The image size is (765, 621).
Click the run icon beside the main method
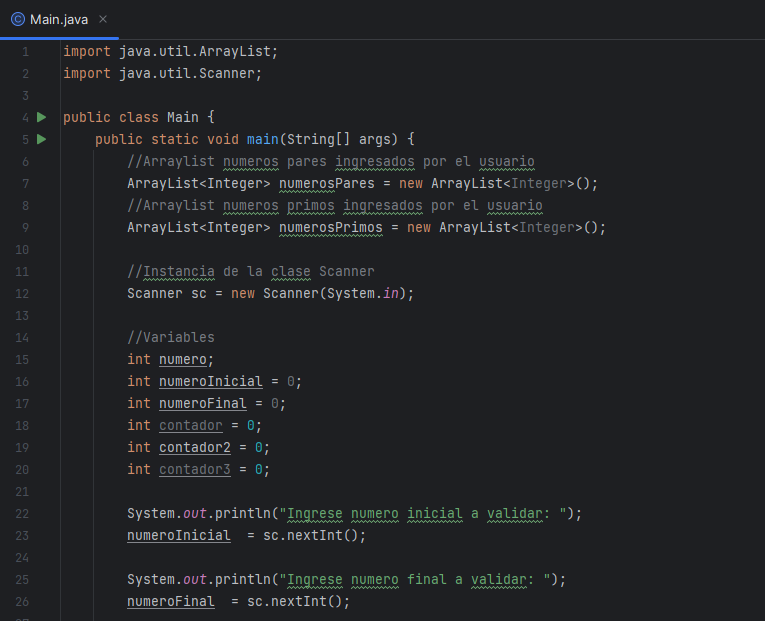(x=41, y=139)
